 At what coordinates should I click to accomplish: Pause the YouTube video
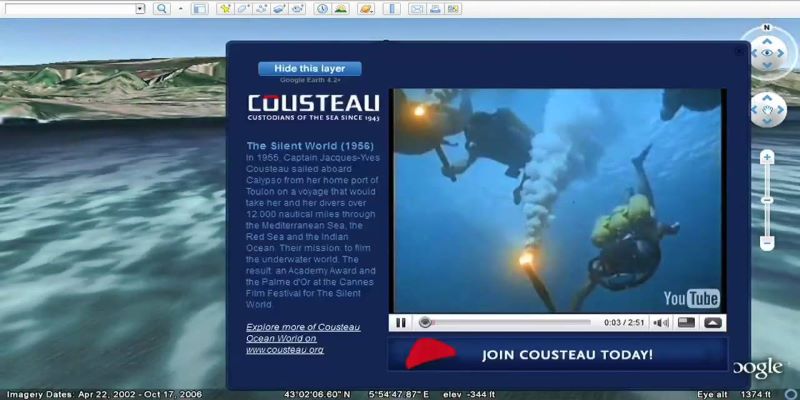(401, 323)
